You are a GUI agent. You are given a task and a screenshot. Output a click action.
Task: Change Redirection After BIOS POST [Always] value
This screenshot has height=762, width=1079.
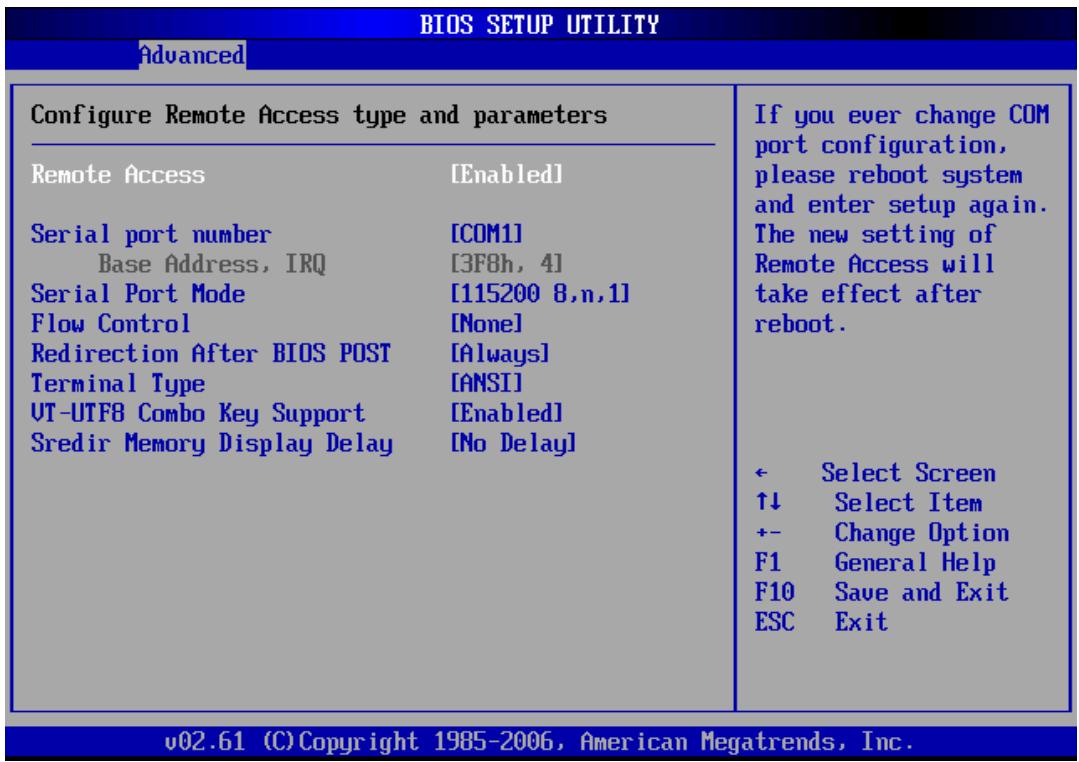500,354
